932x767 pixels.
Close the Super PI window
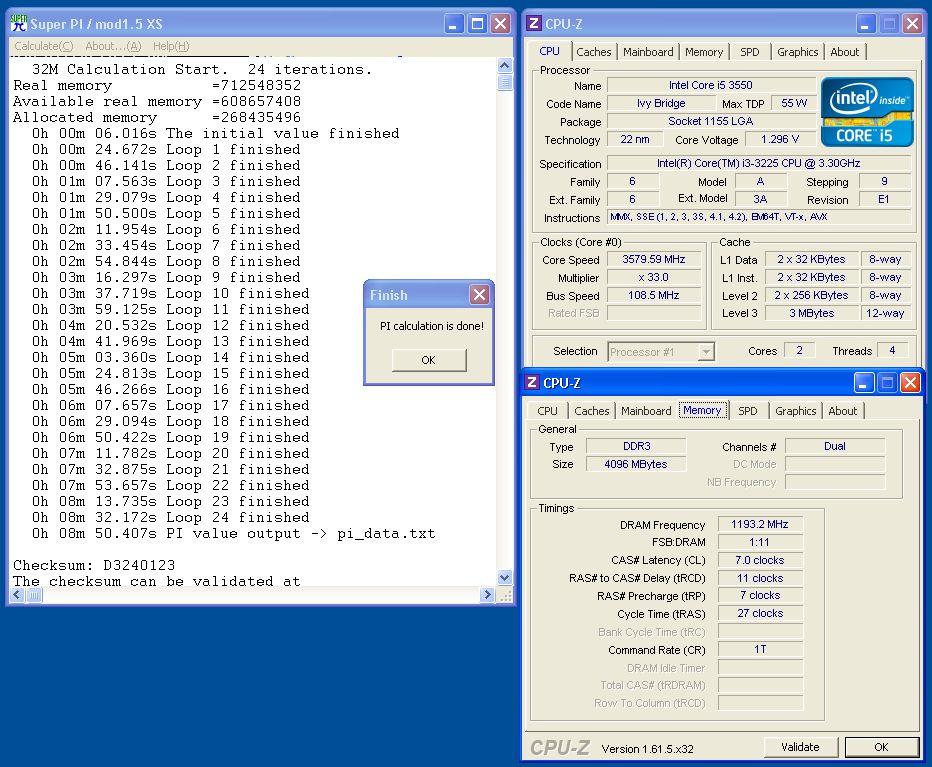coord(501,24)
